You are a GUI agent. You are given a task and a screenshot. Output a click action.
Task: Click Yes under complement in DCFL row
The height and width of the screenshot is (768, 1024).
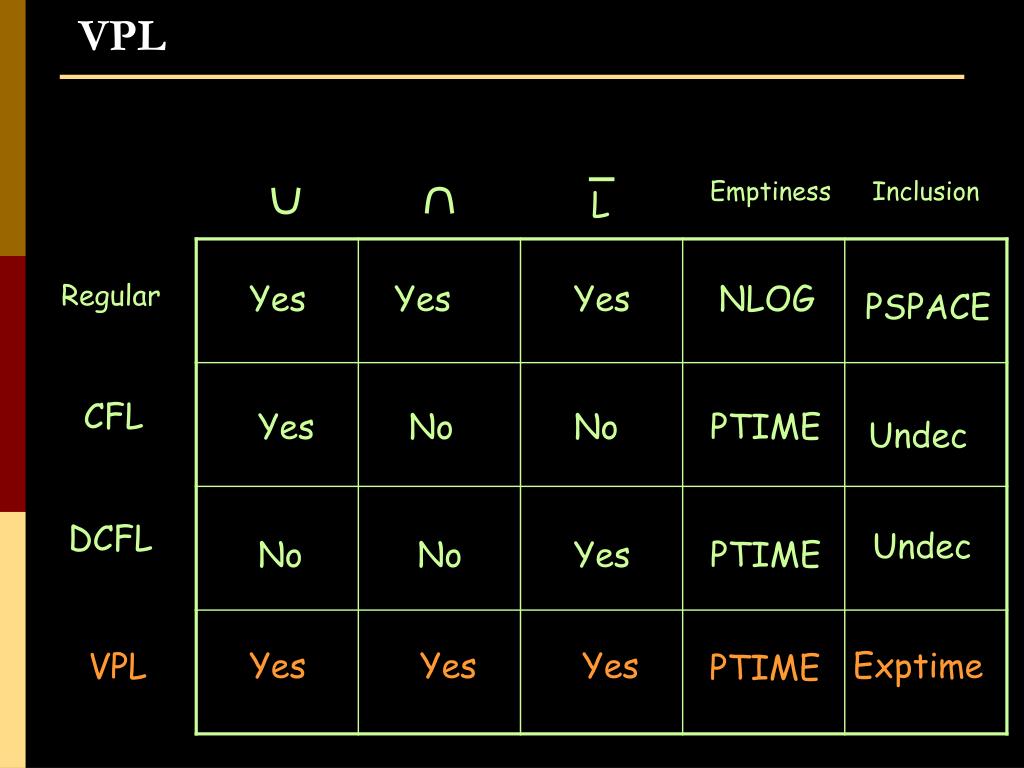click(601, 554)
